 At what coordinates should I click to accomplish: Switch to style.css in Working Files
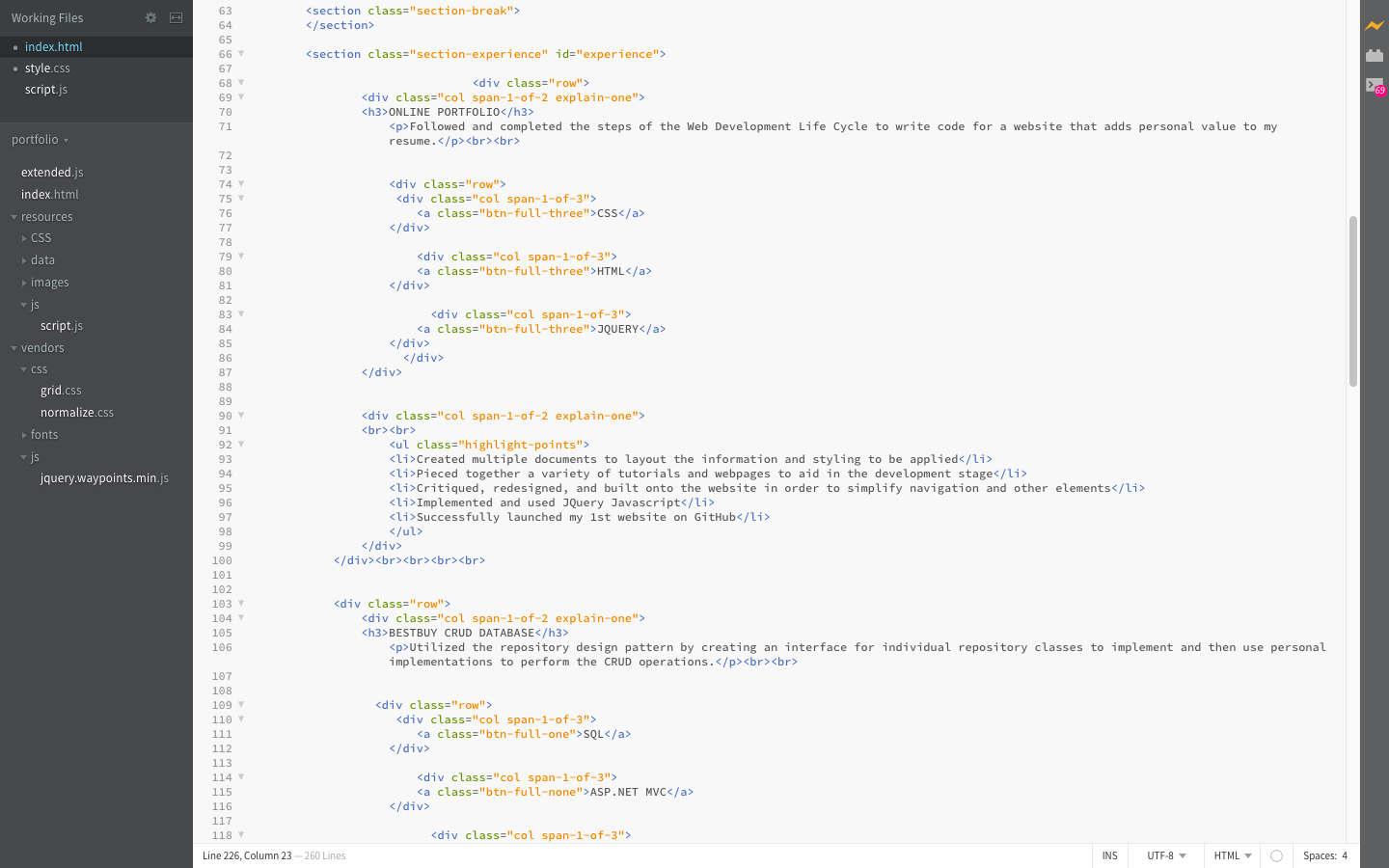tap(47, 68)
